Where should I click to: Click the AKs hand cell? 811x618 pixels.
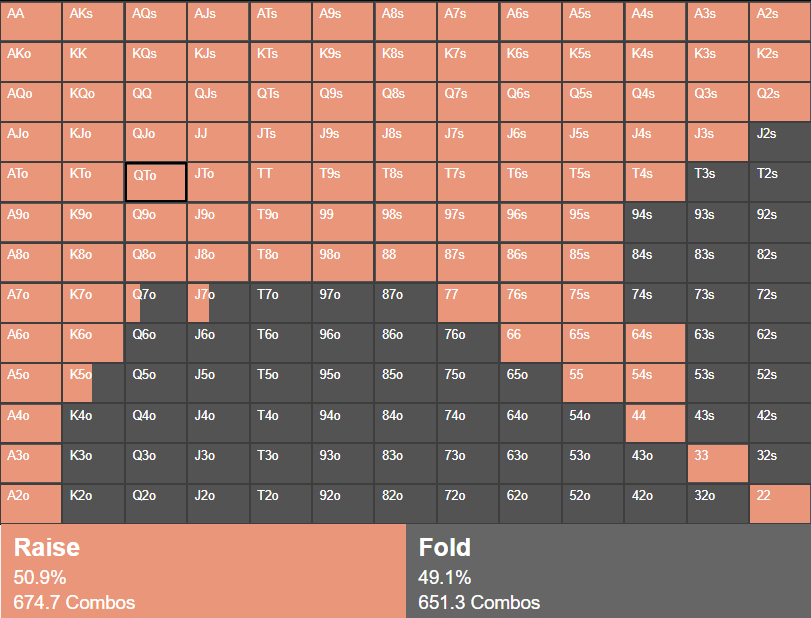tap(93, 21)
